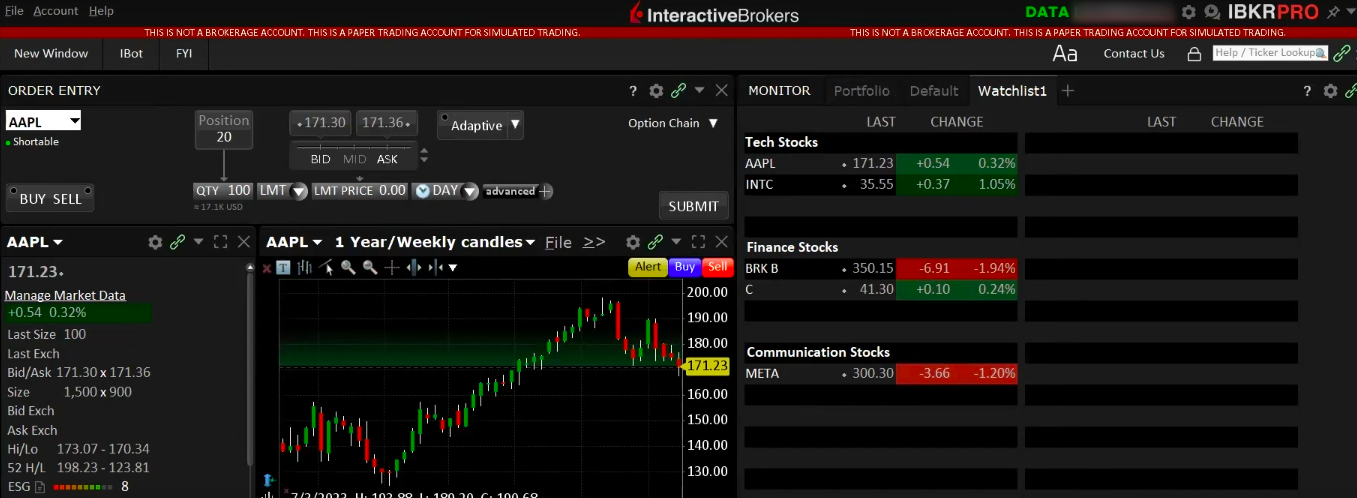Maximize the AAPL quote details panel

(x=220, y=242)
